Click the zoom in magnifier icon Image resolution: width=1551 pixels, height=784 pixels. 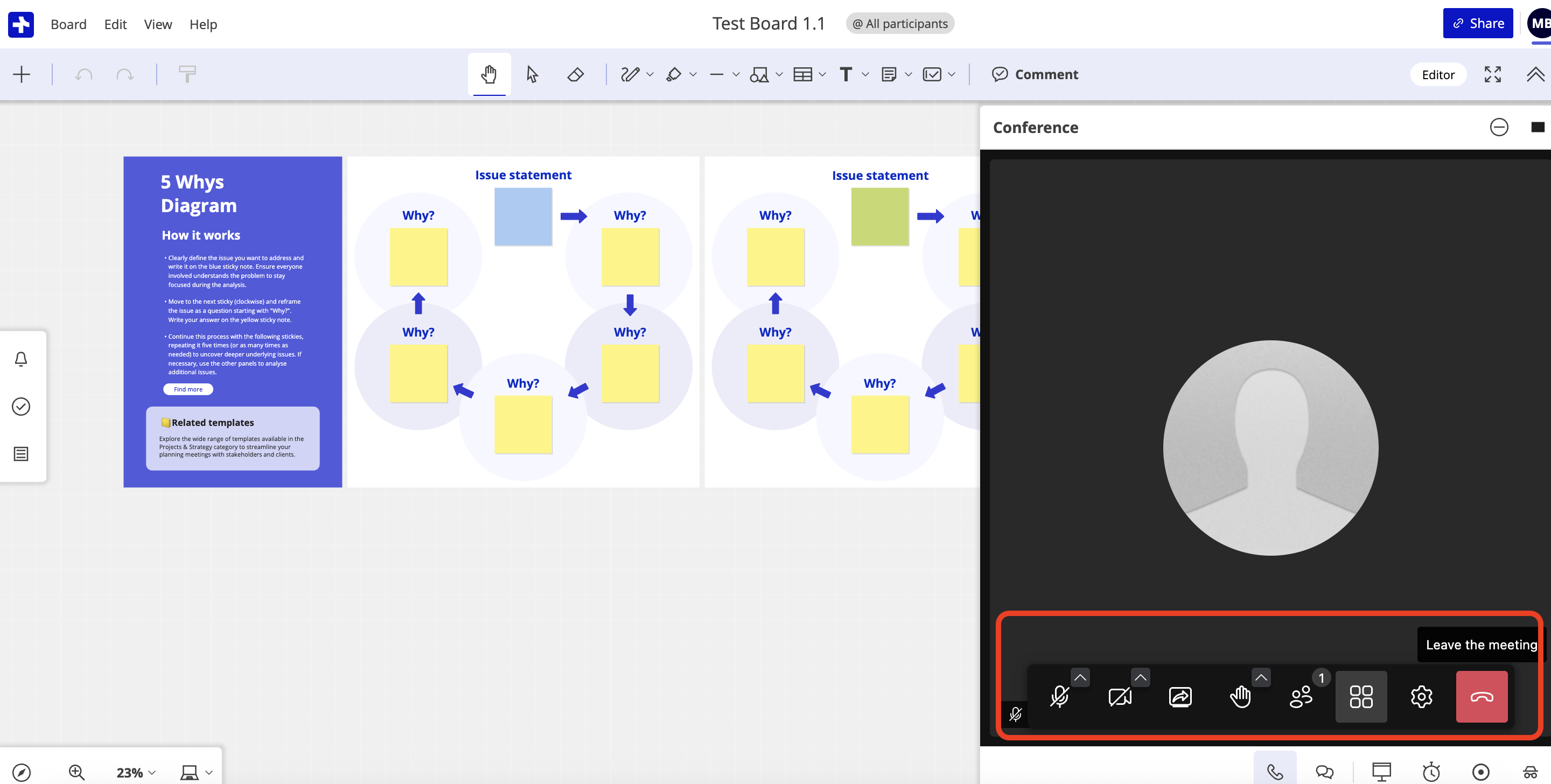(76, 772)
